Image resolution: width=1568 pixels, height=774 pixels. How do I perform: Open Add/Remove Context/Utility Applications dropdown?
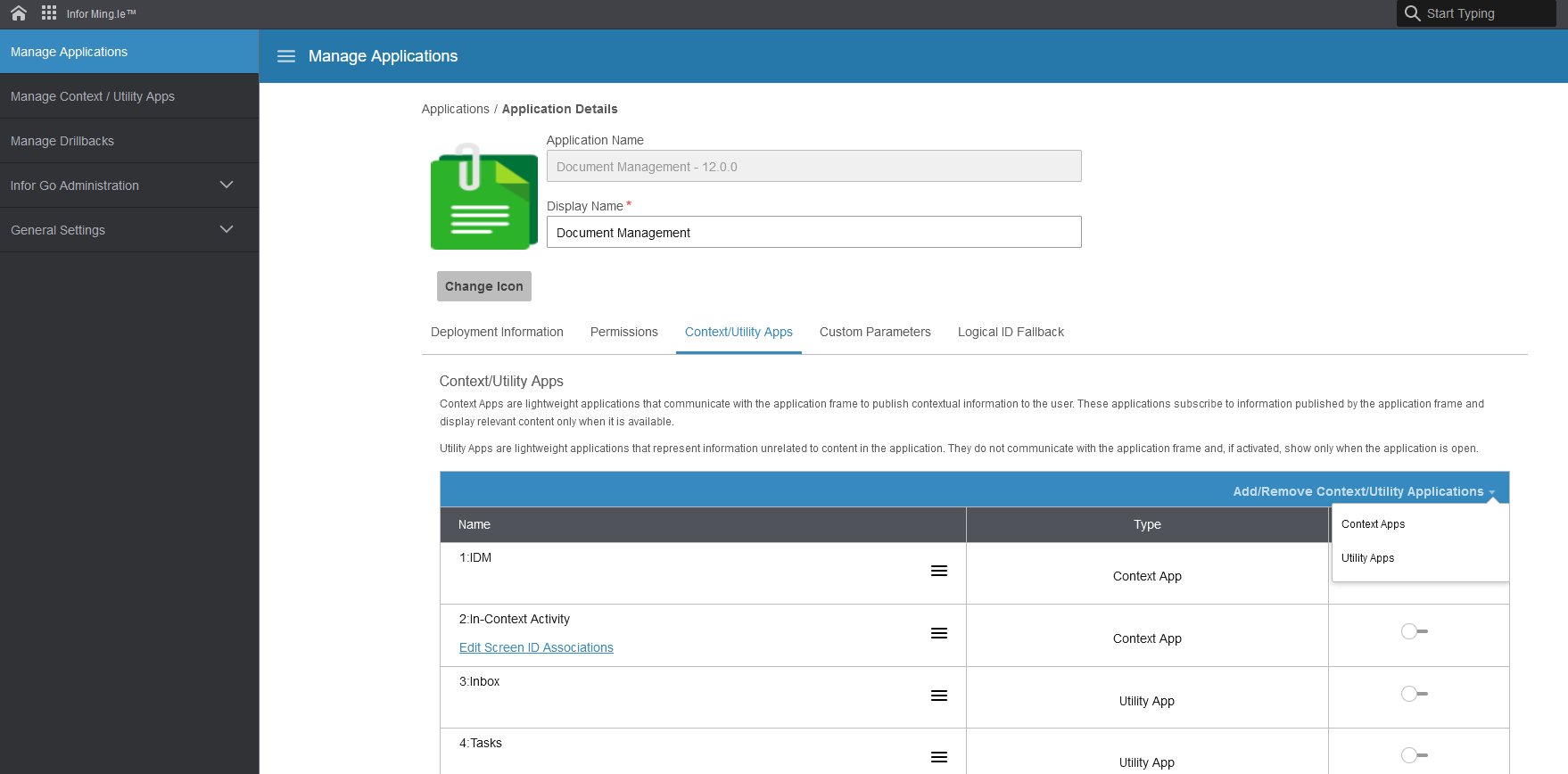point(1363,491)
